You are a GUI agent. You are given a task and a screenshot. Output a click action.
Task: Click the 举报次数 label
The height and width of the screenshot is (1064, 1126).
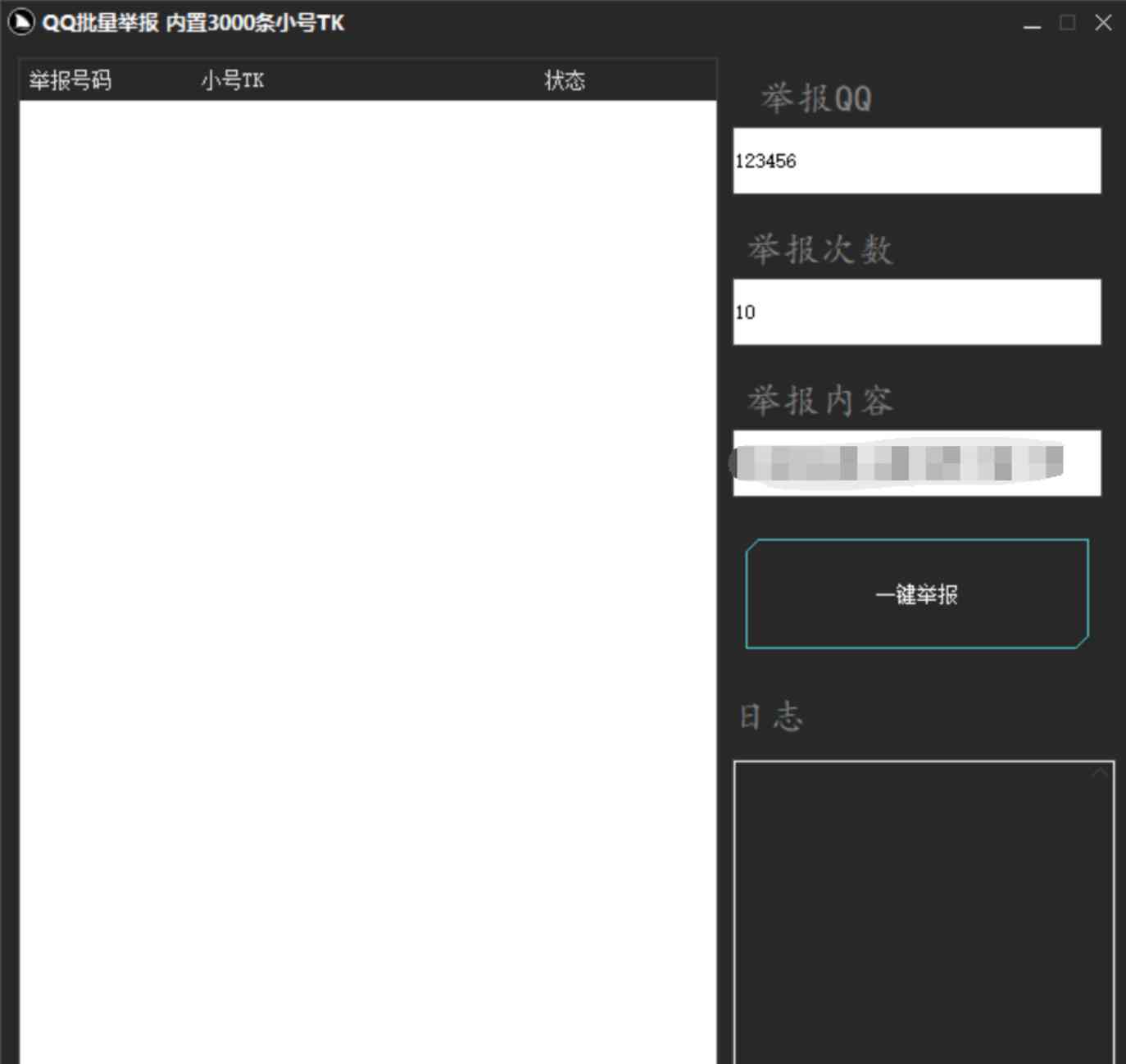tap(820, 249)
